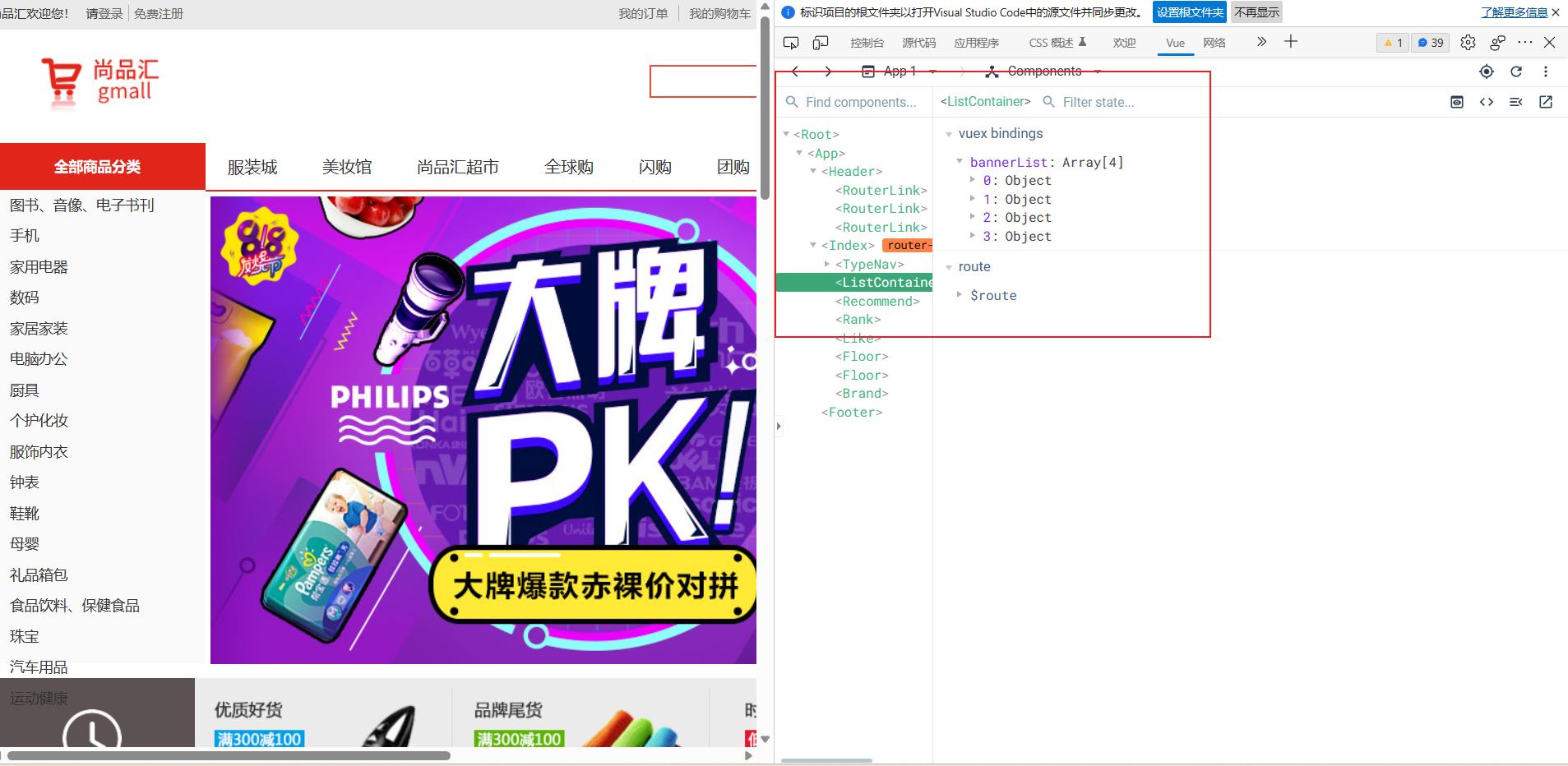Click select component in page target icon
The image size is (1568, 766).
(1487, 72)
